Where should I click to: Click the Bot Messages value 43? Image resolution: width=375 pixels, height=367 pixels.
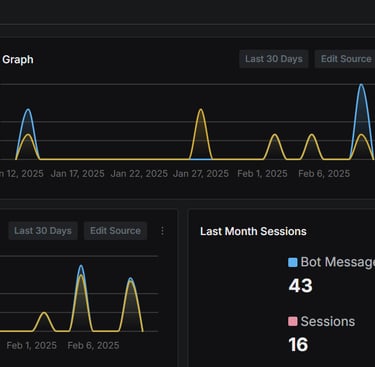click(300, 286)
